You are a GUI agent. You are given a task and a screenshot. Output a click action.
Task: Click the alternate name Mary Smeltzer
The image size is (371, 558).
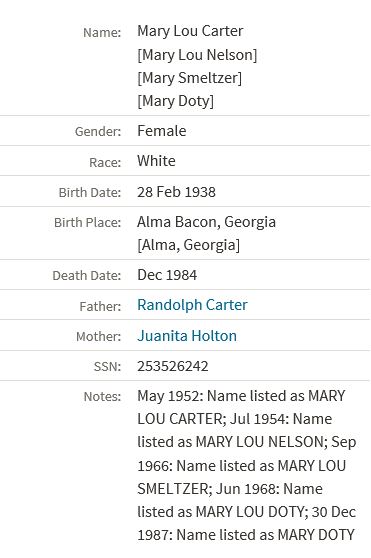[x=190, y=78]
